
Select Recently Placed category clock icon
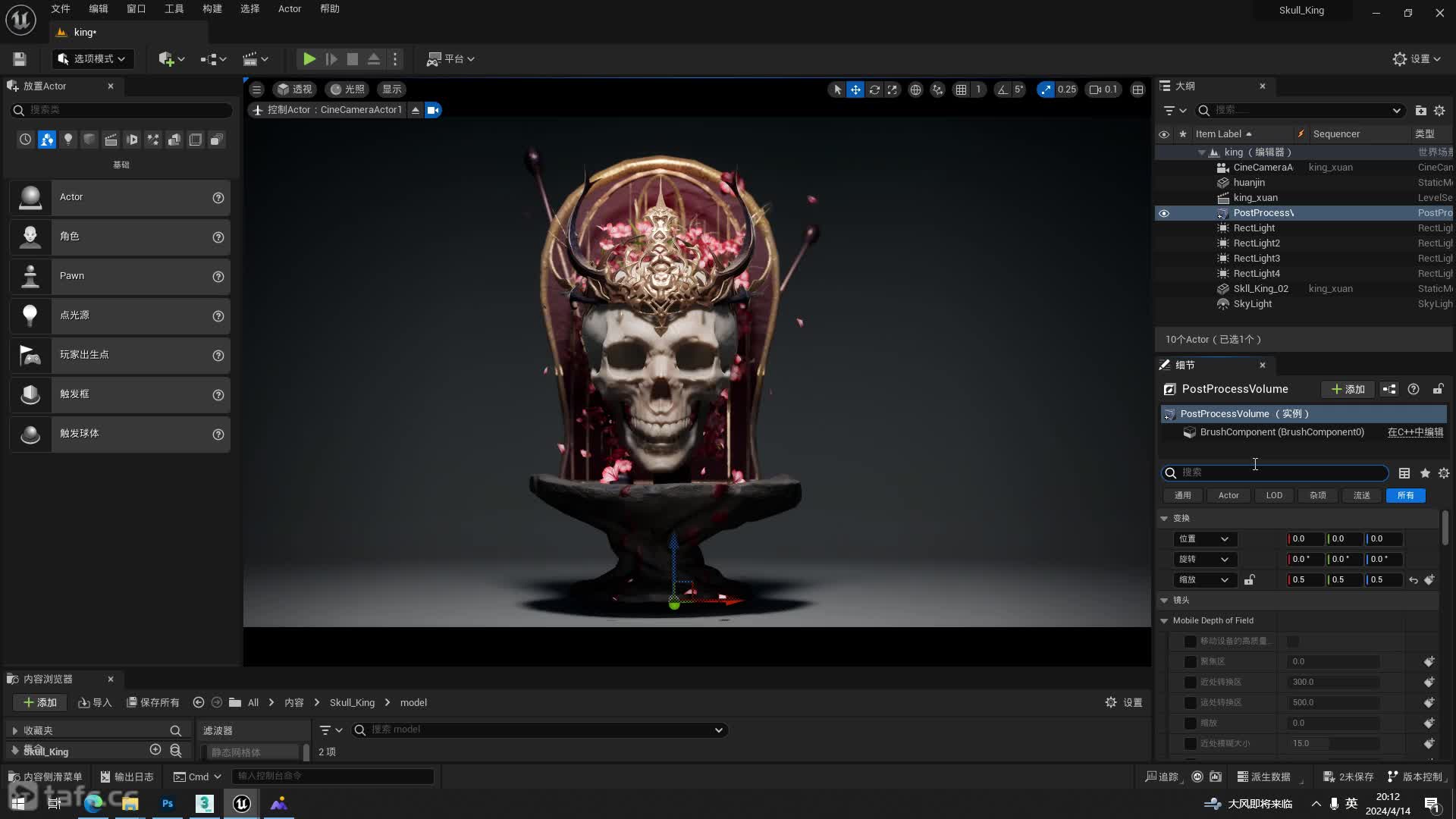coord(26,140)
